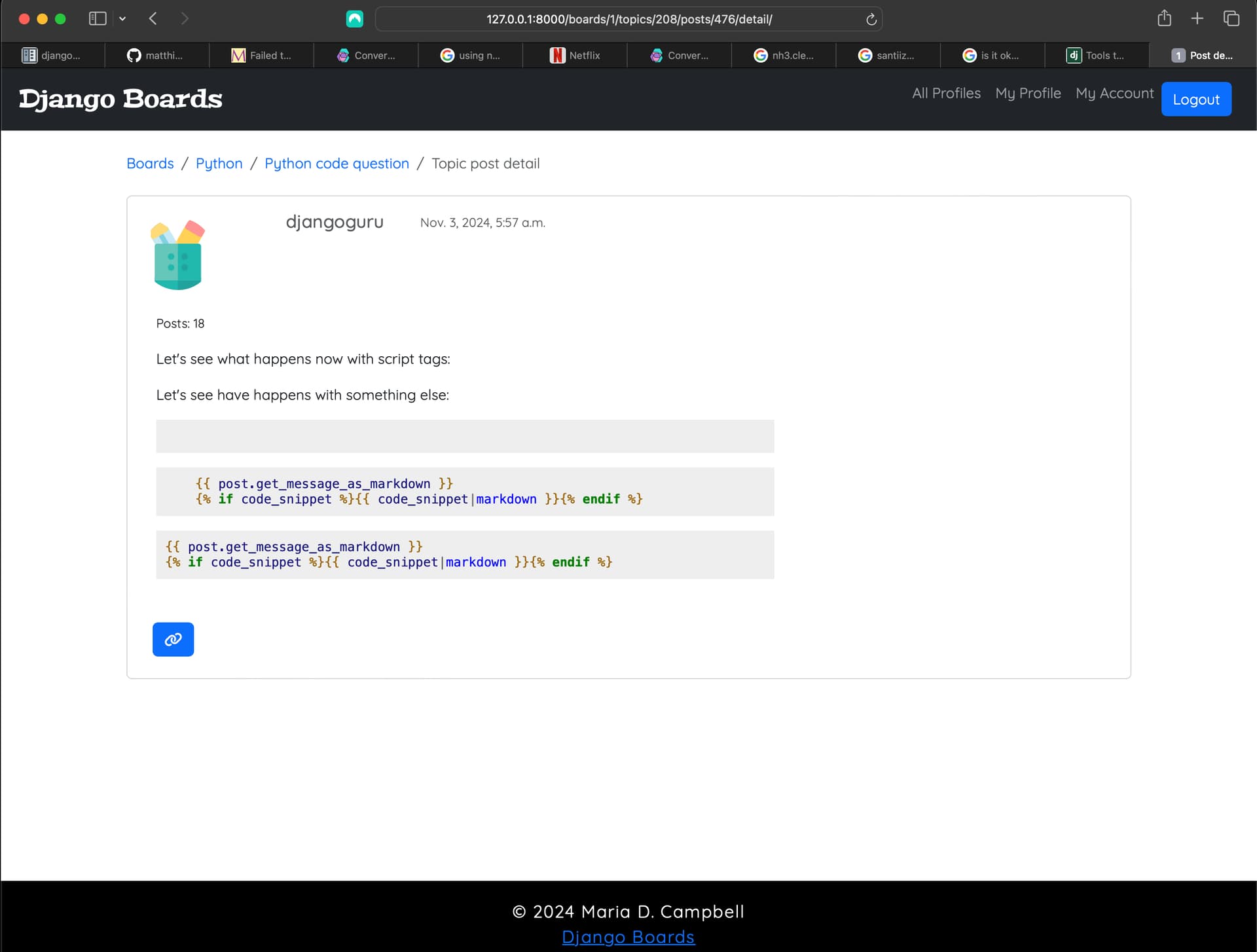Go back using the back arrow
1257x952 pixels.
click(153, 18)
